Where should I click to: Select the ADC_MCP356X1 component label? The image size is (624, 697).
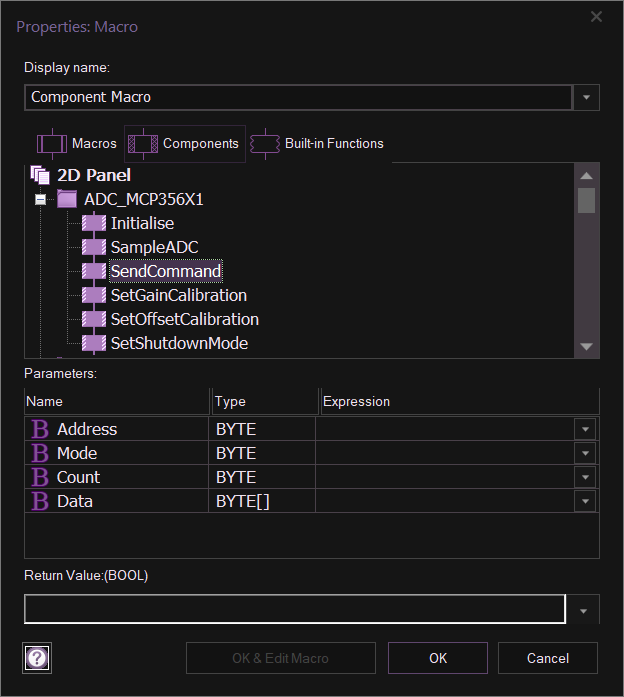[144, 199]
